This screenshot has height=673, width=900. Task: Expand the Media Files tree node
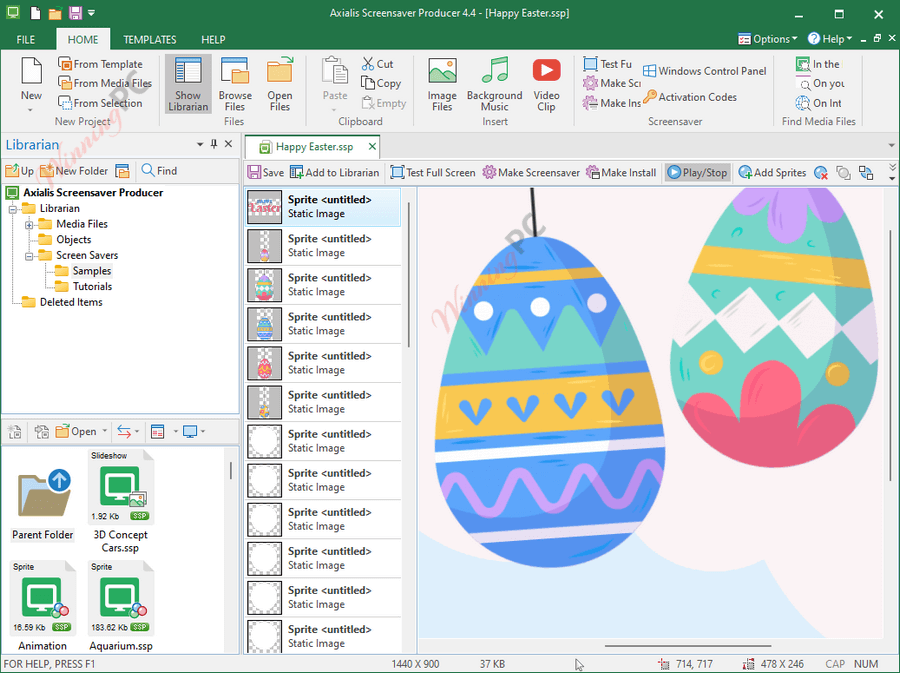point(29,225)
